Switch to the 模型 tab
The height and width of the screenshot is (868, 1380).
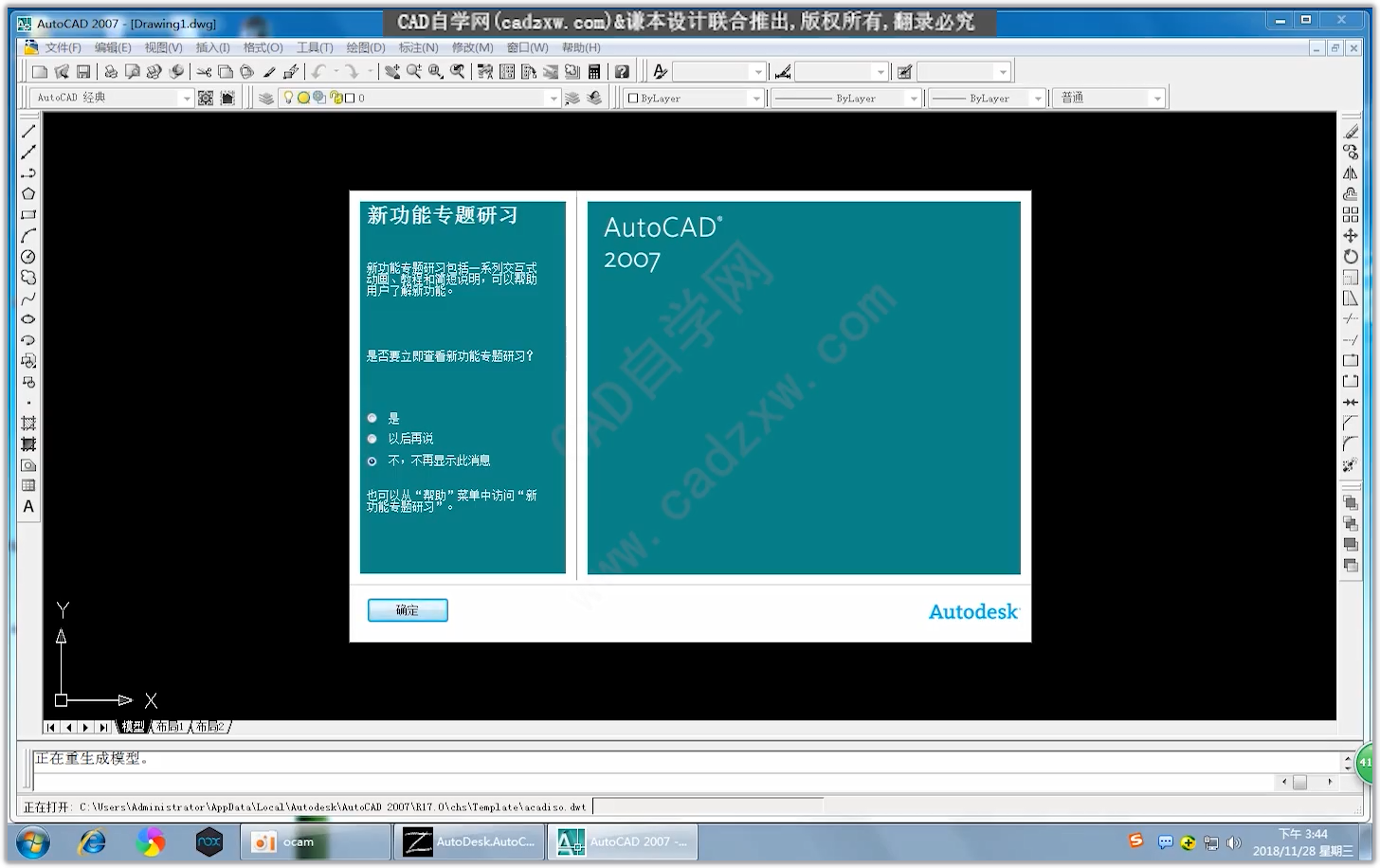133,727
